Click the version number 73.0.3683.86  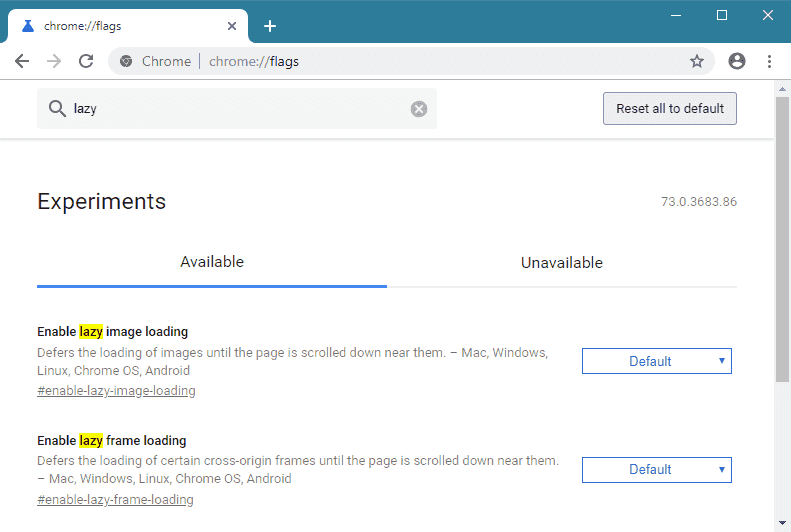tap(699, 202)
